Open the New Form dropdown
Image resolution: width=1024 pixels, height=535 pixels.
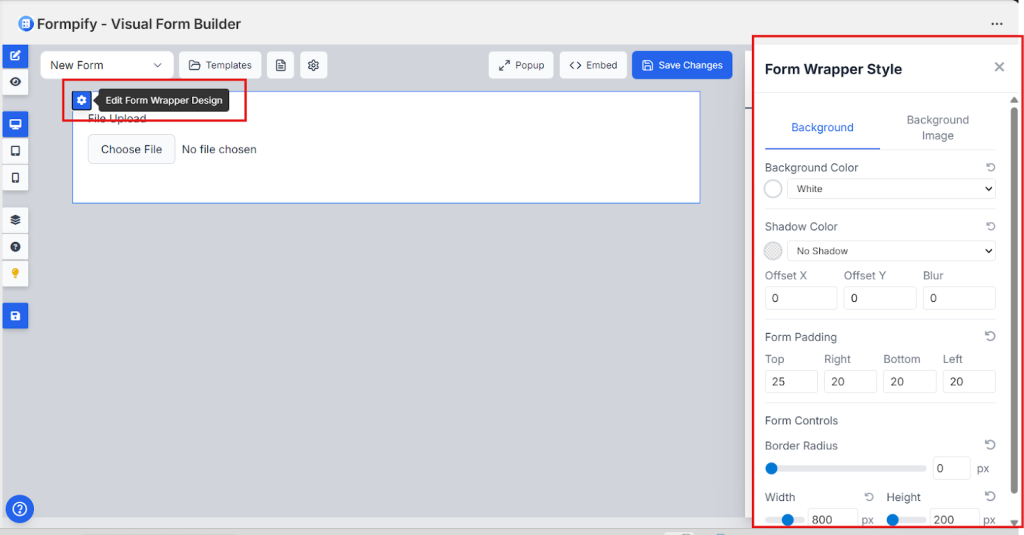[x=107, y=66]
